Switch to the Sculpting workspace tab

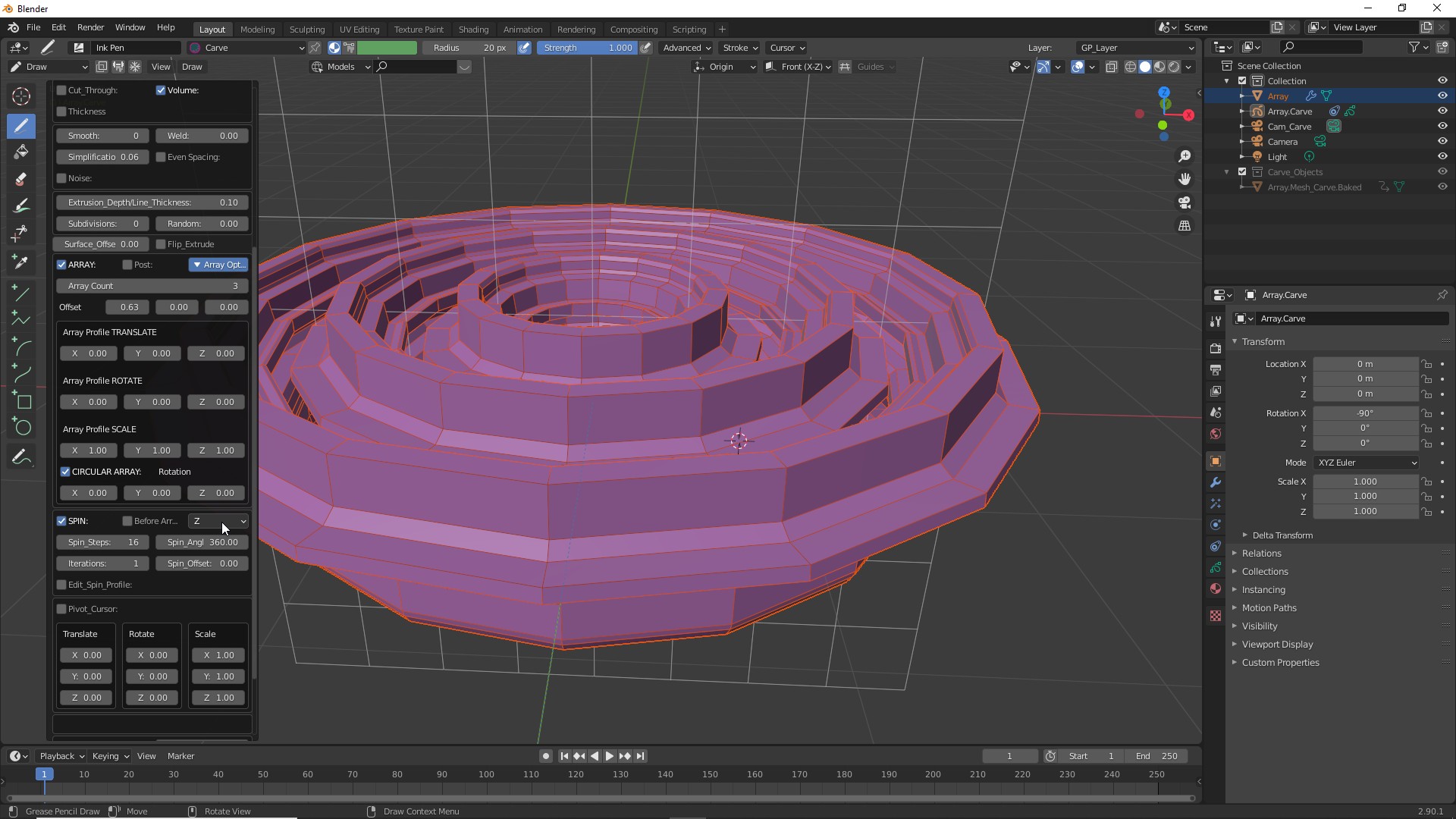coord(306,29)
